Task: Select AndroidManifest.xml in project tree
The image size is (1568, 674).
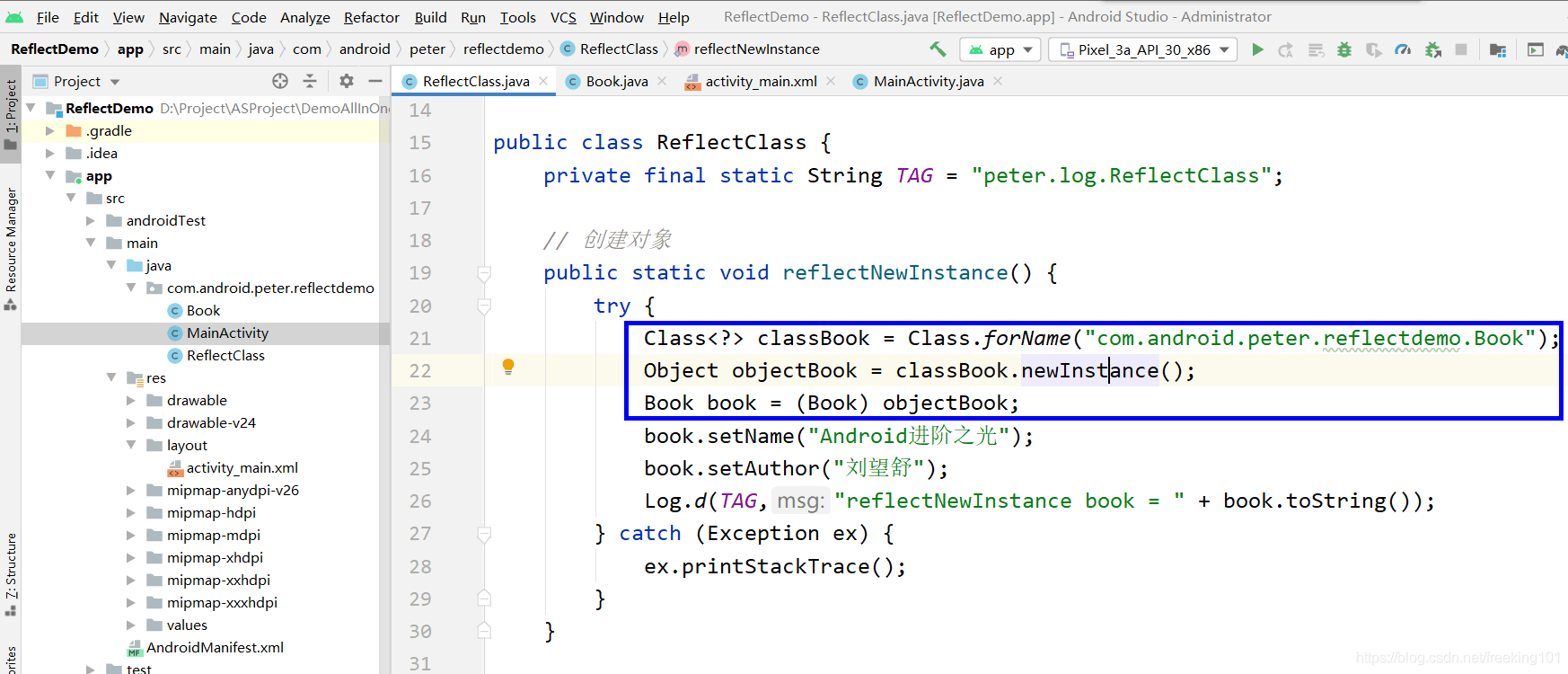Action: [x=206, y=647]
